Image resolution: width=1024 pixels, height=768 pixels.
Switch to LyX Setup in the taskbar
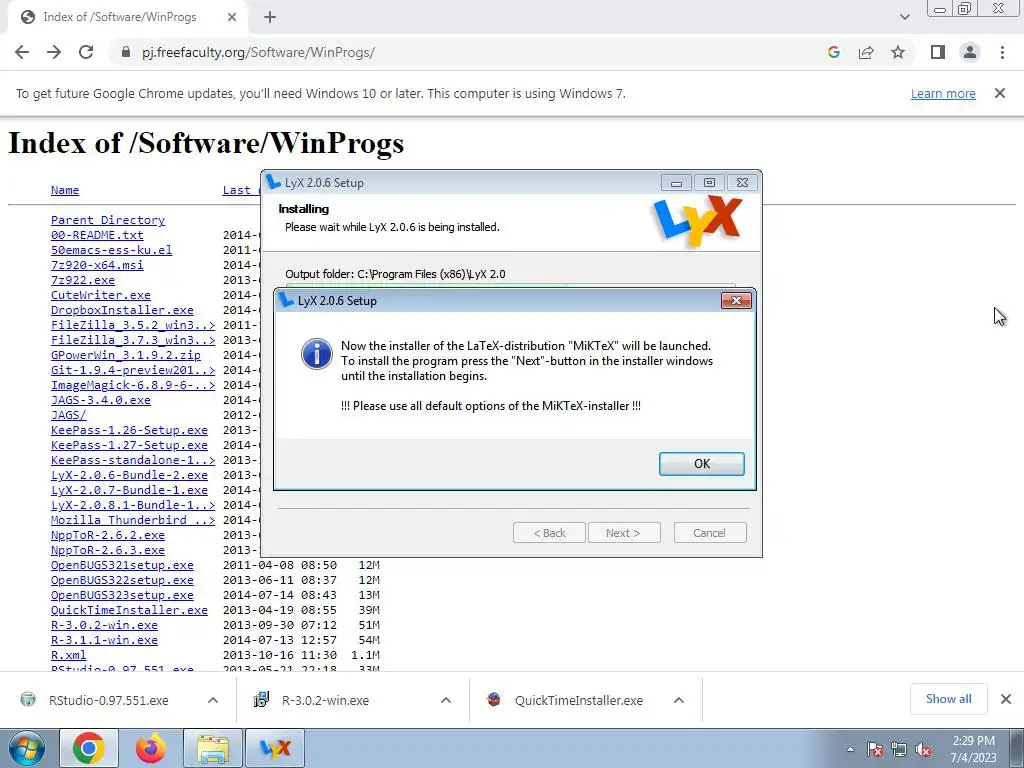pyautogui.click(x=275, y=748)
